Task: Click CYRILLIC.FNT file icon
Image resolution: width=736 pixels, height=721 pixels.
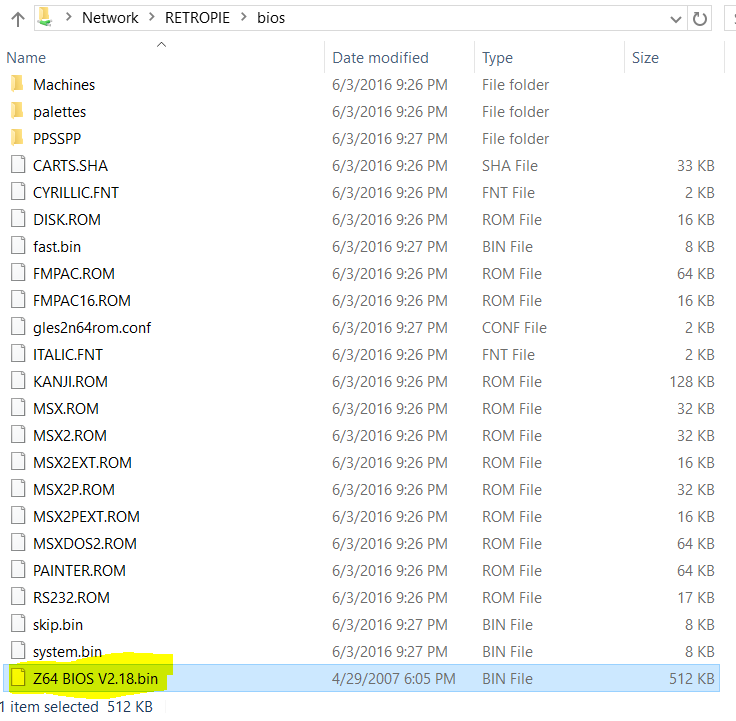Action: (18, 192)
